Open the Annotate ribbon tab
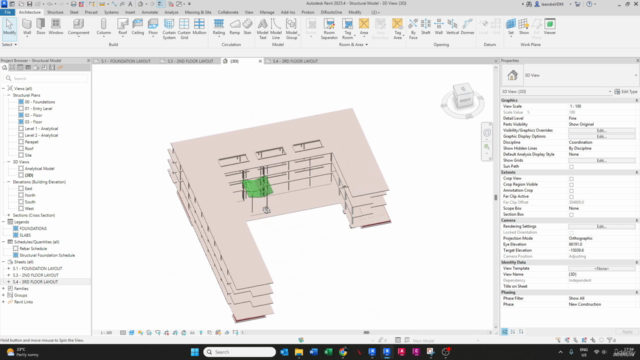Viewport: 640px width, 360px height. tap(149, 12)
